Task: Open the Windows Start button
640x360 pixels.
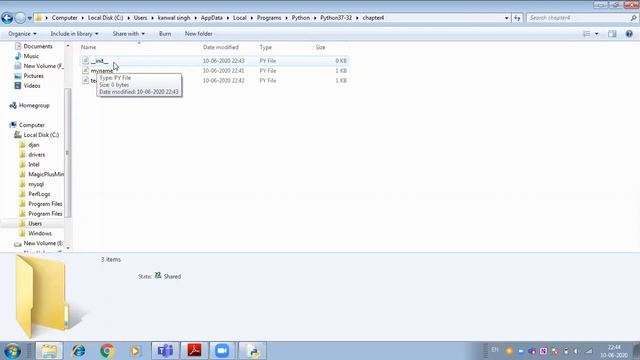Action: (x=12, y=351)
